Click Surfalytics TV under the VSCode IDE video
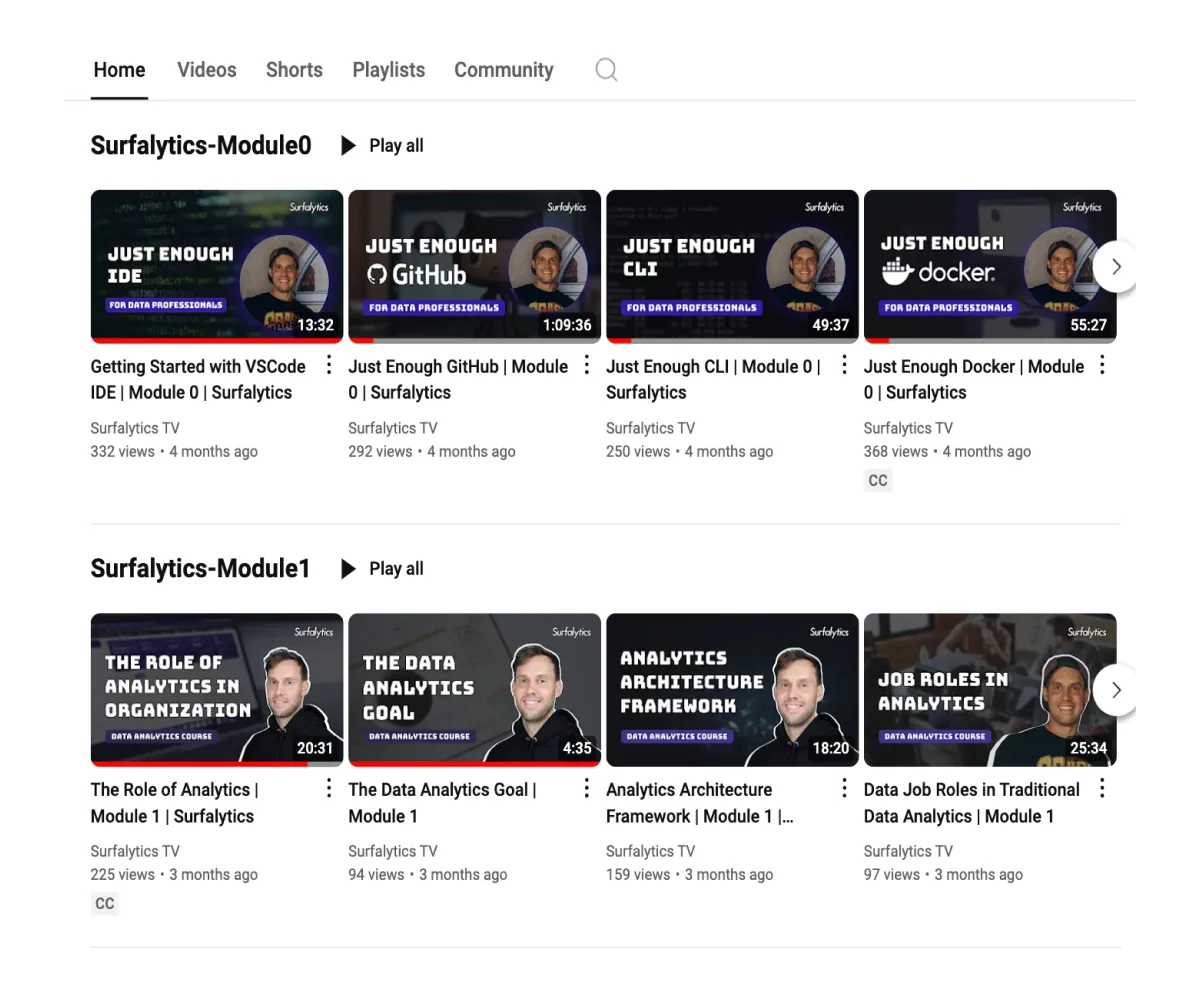Screen dimensions: 1200x982 [x=135, y=428]
